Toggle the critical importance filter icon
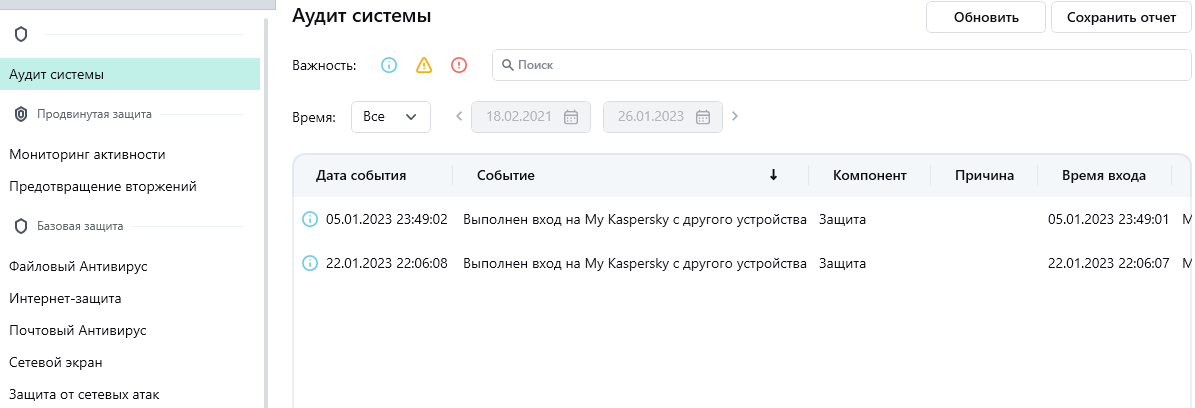The width and height of the screenshot is (1195, 408). click(x=459, y=65)
